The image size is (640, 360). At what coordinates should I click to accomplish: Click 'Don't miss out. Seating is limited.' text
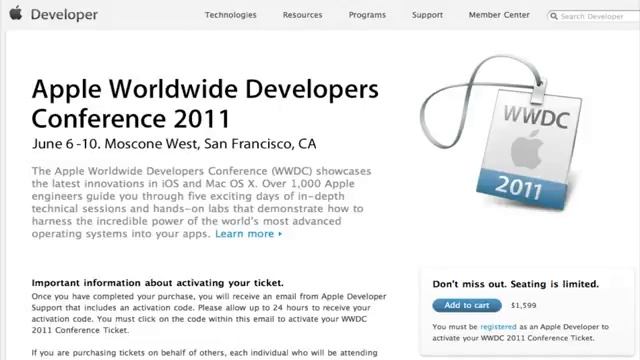coord(516,284)
